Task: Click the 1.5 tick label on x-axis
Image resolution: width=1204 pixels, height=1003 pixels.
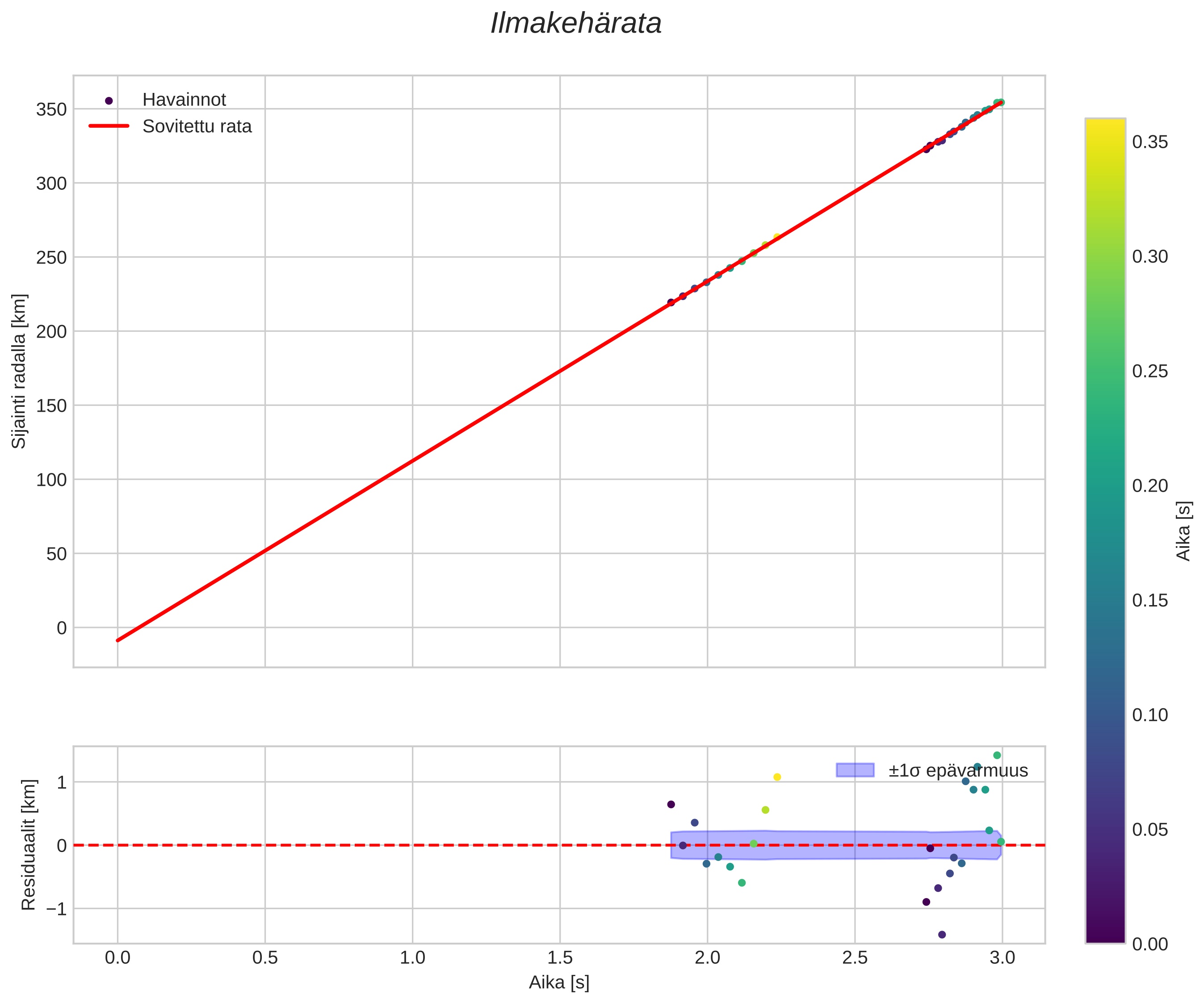Action: tap(560, 958)
